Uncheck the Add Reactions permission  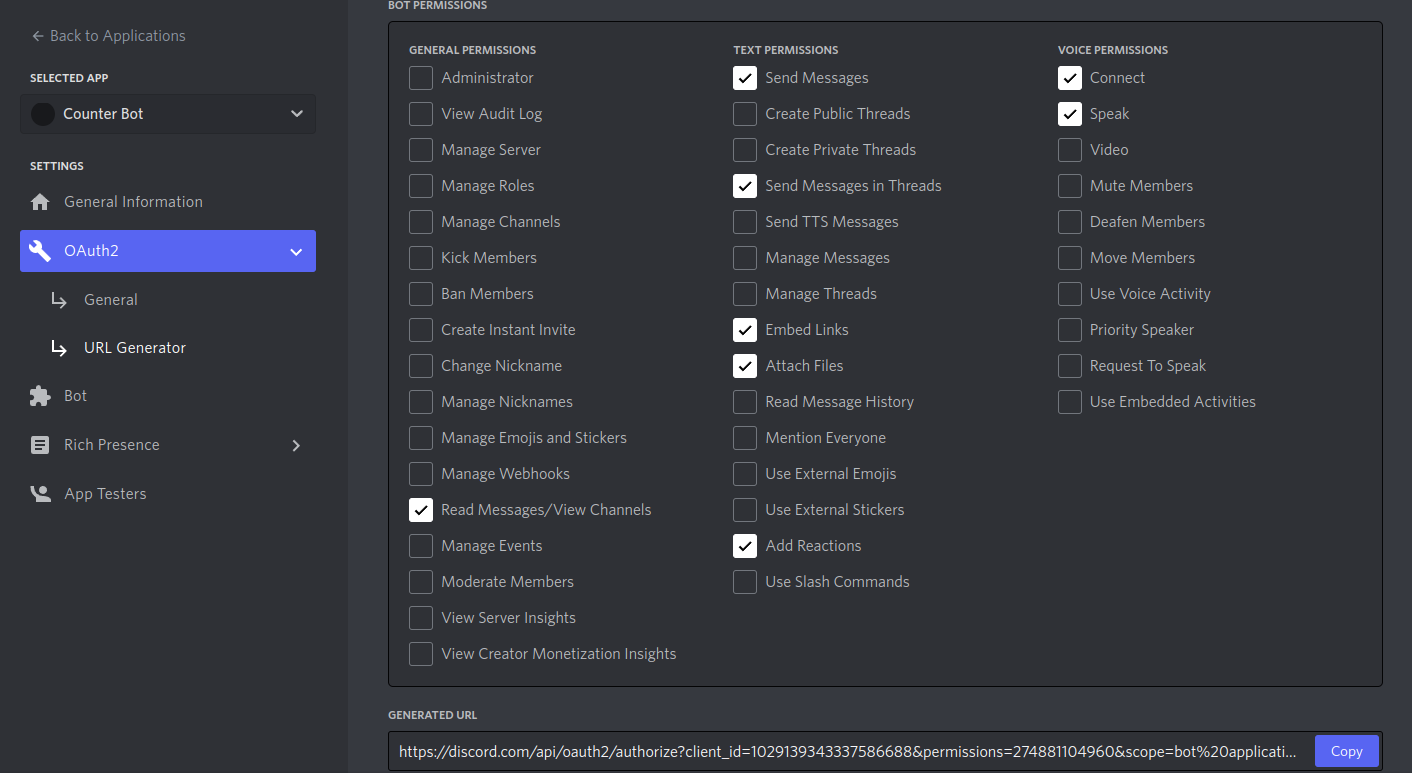click(745, 546)
